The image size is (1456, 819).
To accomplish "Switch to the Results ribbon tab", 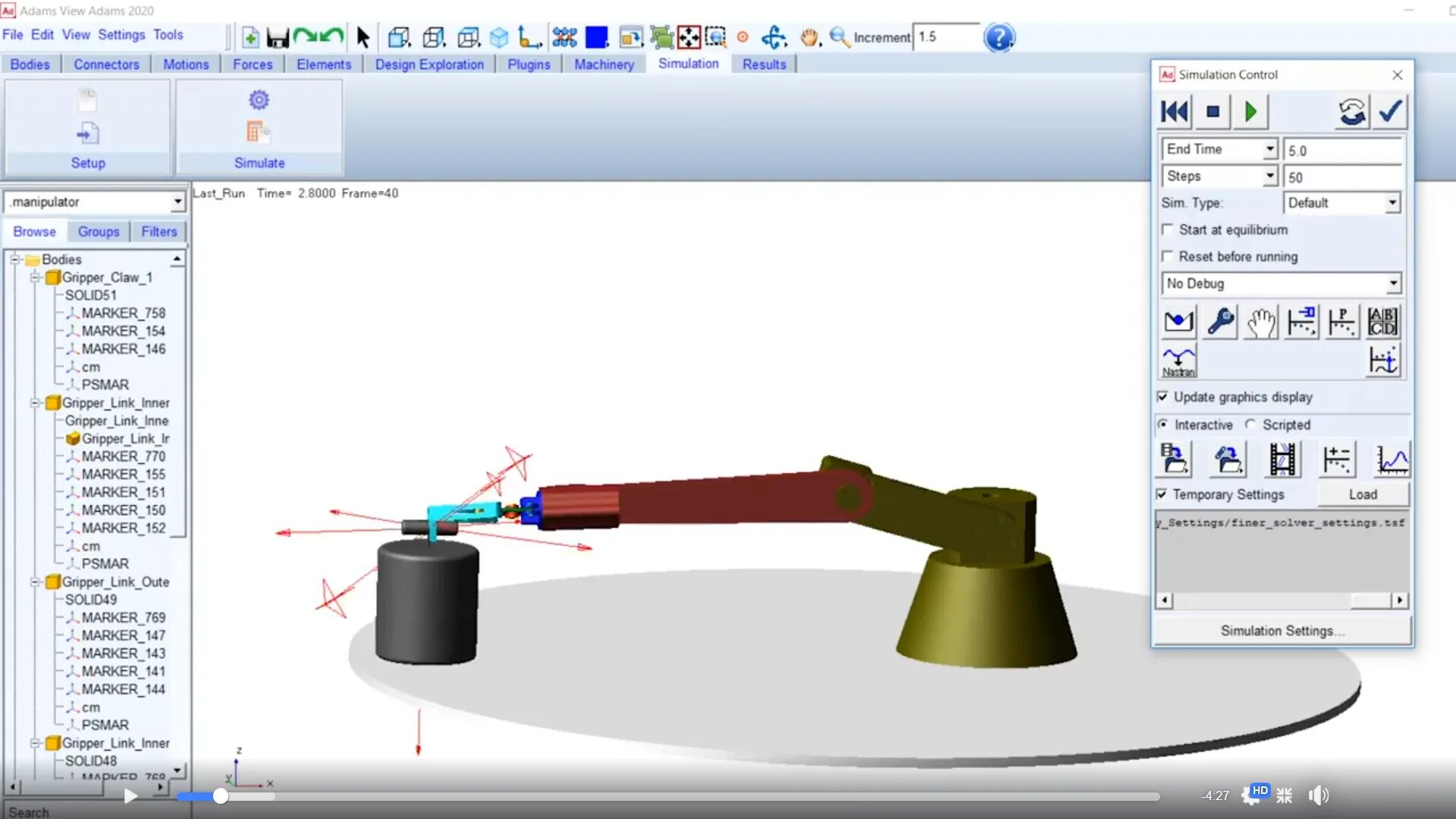I will (x=764, y=64).
